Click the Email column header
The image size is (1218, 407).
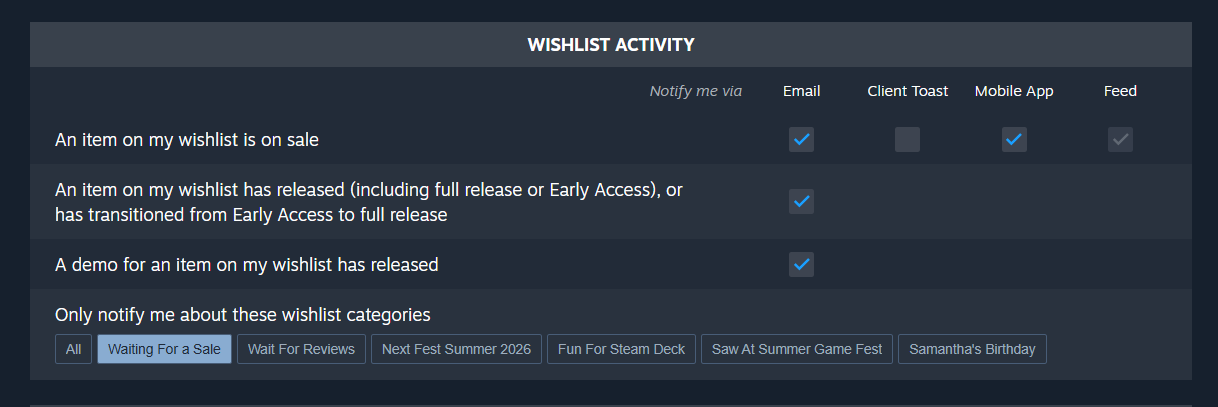point(801,91)
